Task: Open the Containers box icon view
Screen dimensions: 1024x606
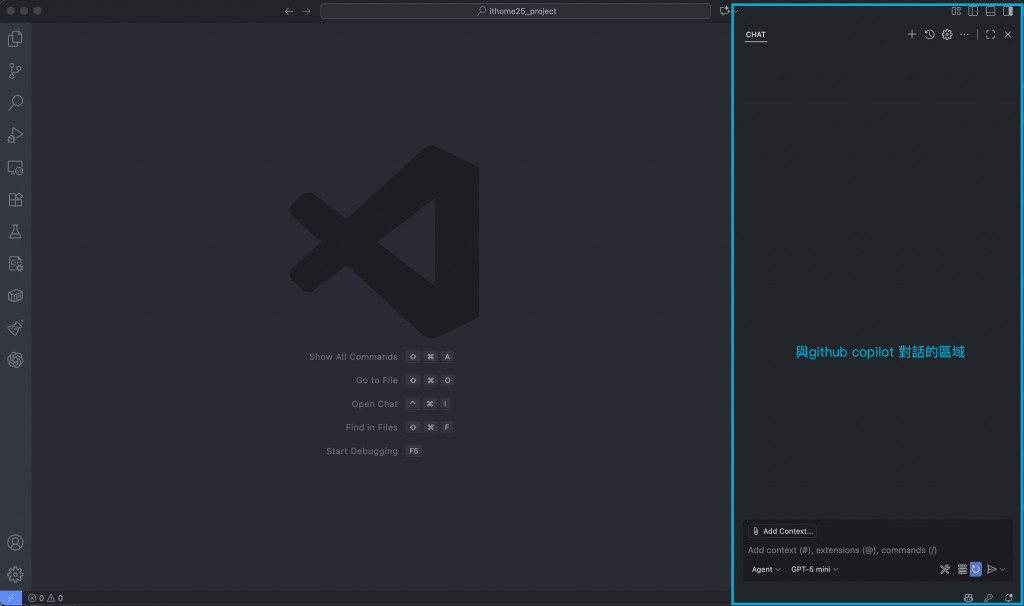Action: [15, 296]
